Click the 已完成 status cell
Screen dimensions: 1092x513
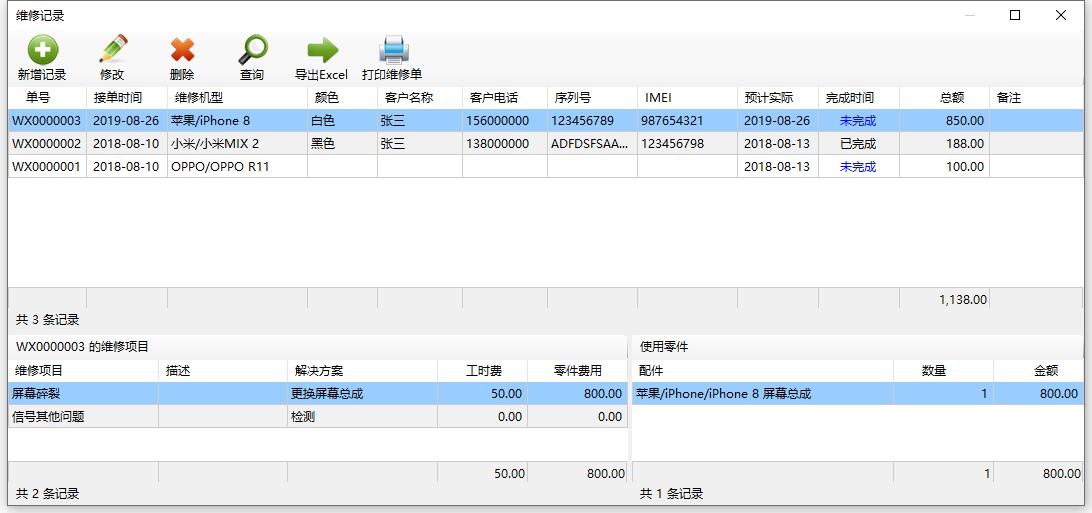859,143
